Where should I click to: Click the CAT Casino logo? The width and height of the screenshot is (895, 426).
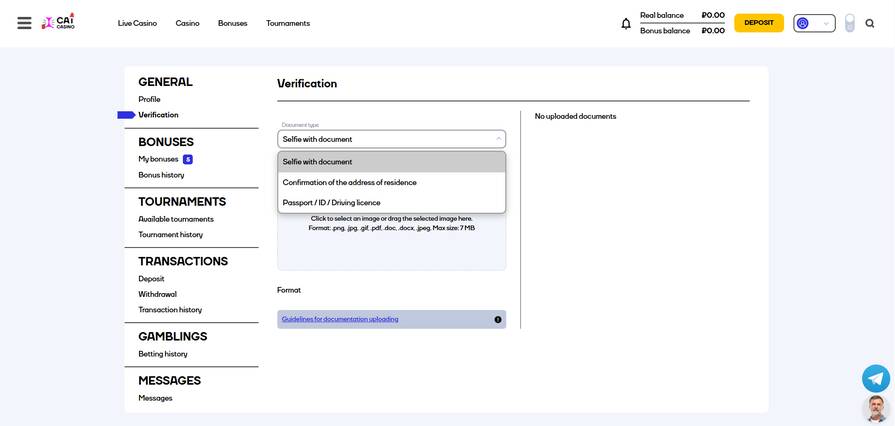(x=59, y=22)
